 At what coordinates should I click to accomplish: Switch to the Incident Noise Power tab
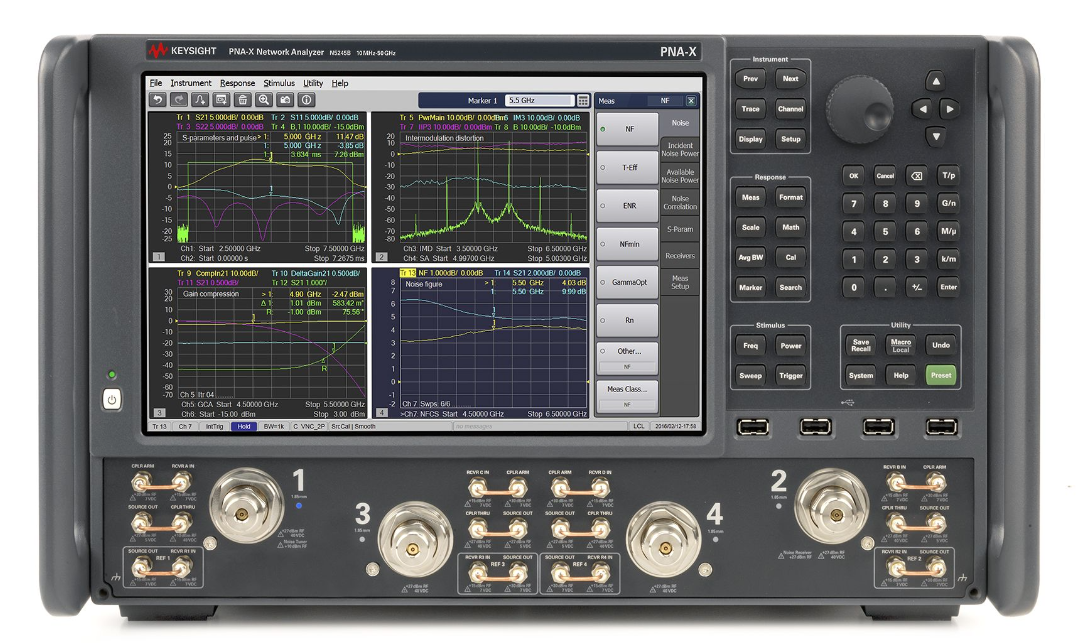pyautogui.click(x=680, y=149)
